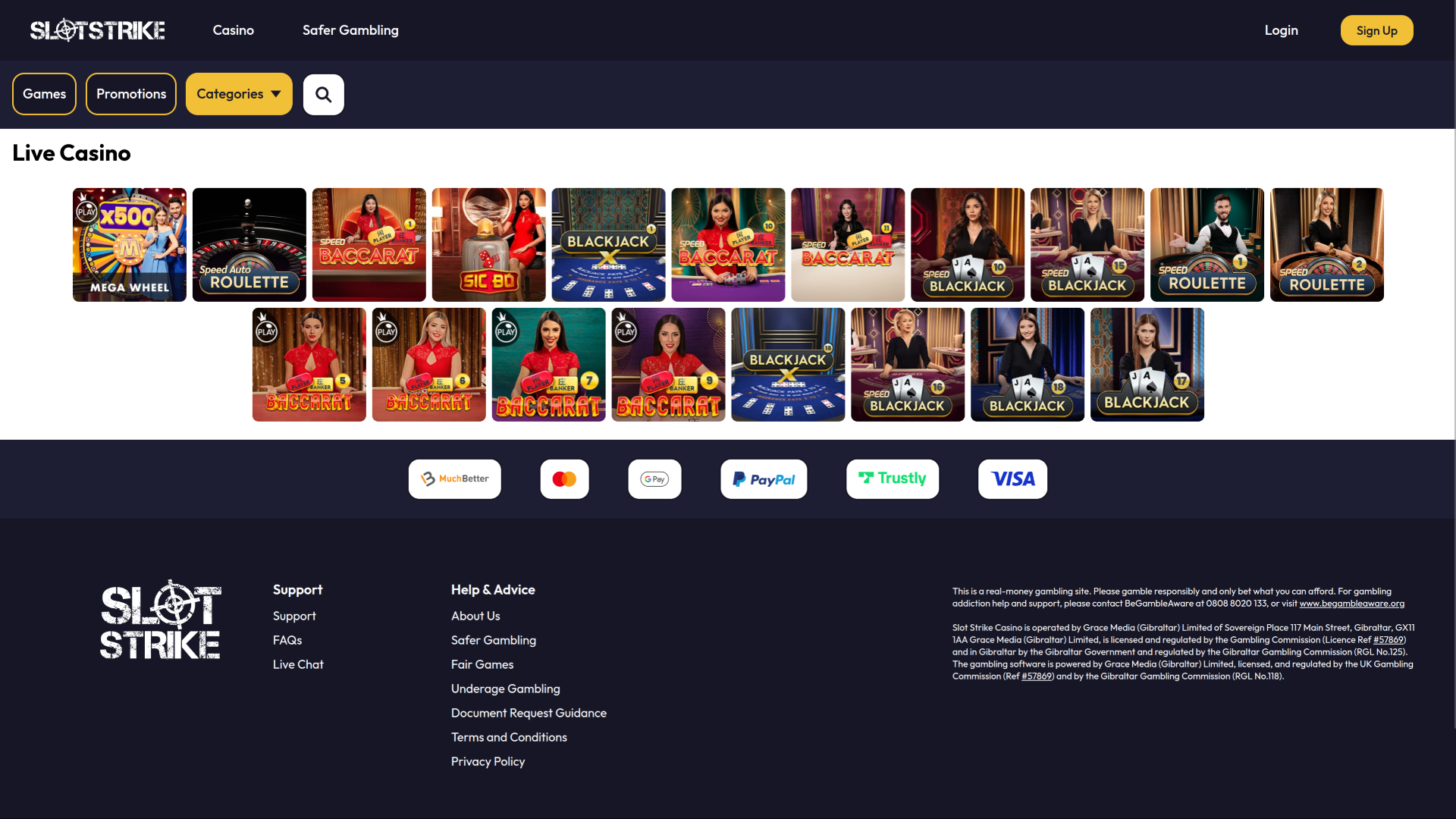1456x819 pixels.
Task: Click the Sign Up button
Action: (1376, 30)
